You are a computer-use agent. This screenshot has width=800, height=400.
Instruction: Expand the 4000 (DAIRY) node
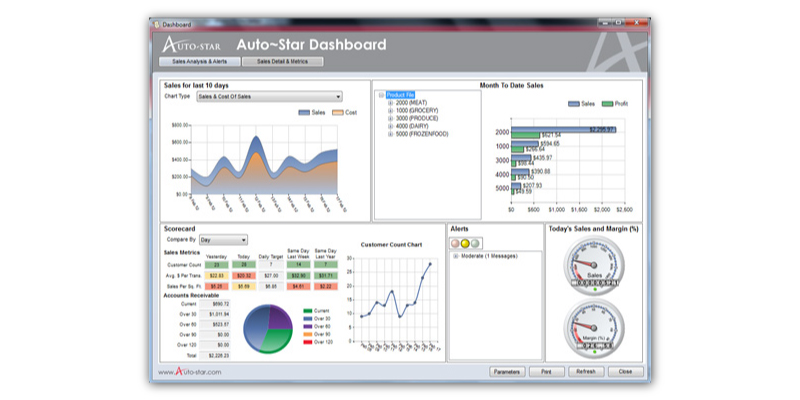[390, 126]
